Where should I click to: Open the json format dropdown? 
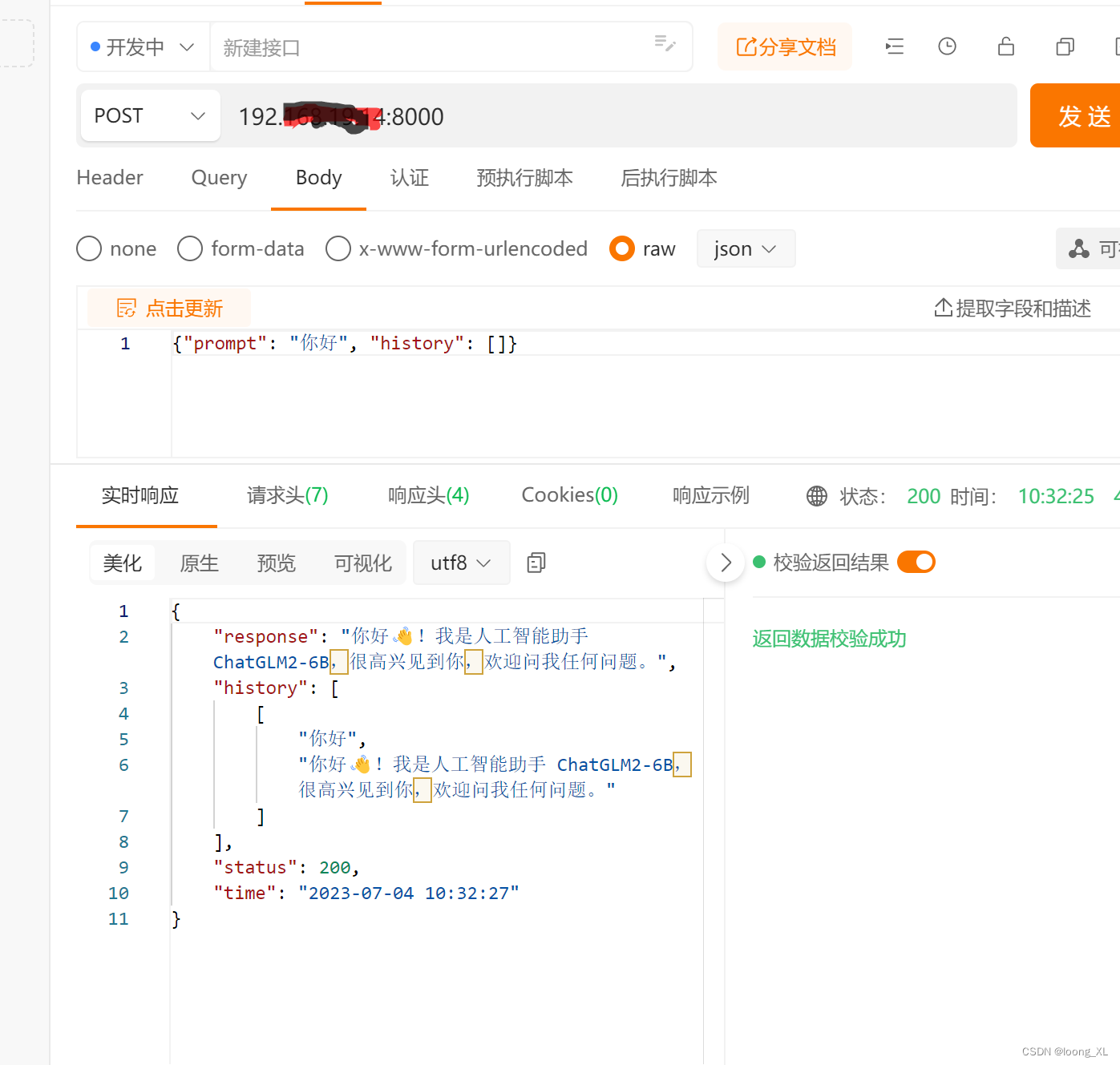tap(746, 248)
